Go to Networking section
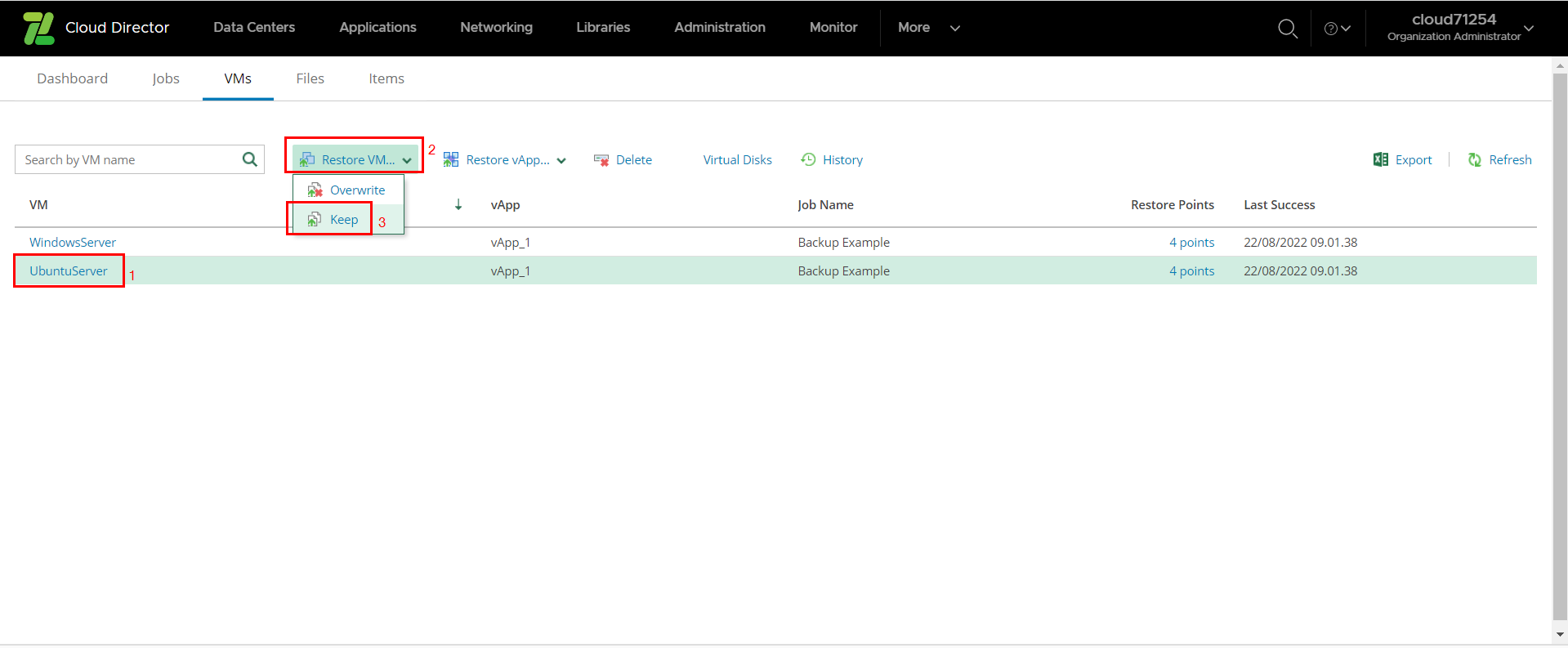 pyautogui.click(x=496, y=28)
